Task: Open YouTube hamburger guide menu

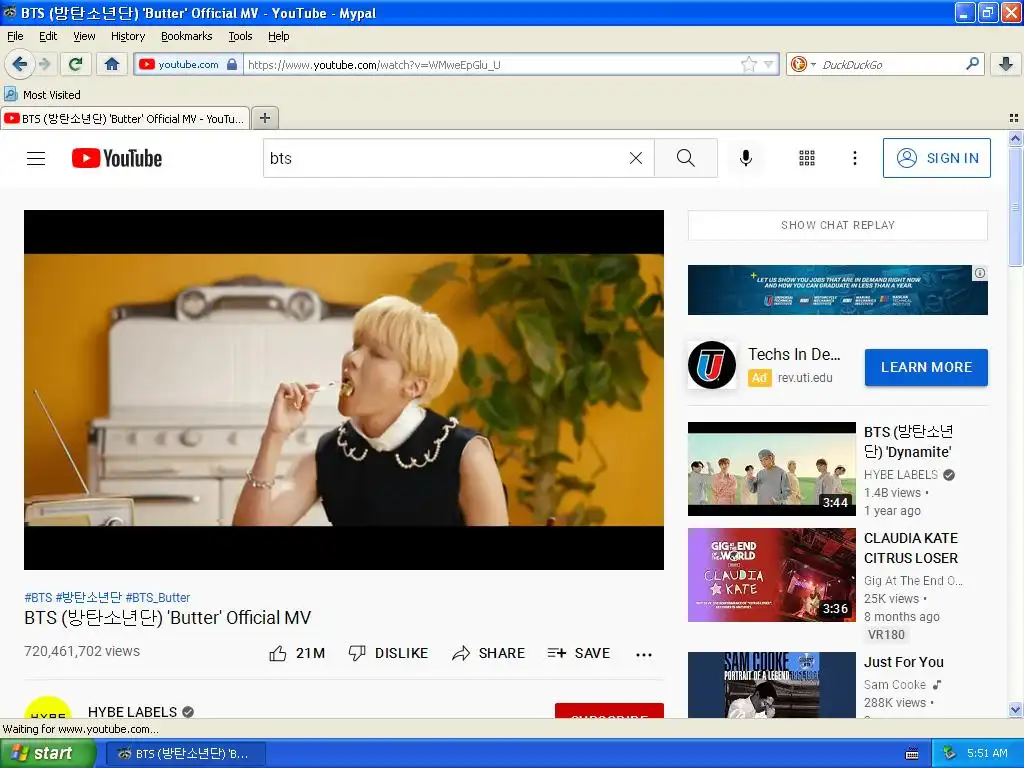Action: pos(36,158)
